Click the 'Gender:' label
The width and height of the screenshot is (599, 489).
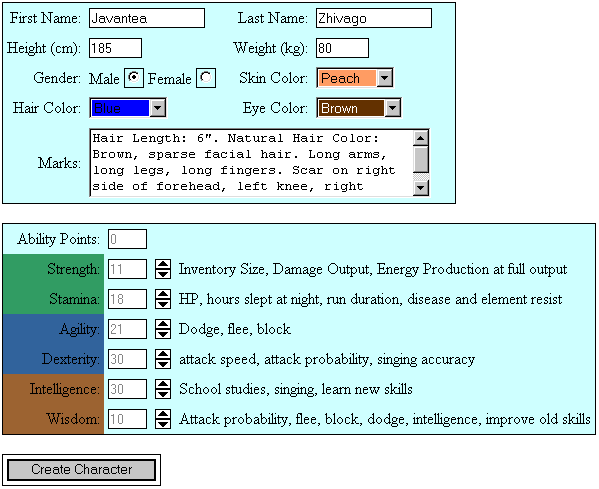coord(57,78)
